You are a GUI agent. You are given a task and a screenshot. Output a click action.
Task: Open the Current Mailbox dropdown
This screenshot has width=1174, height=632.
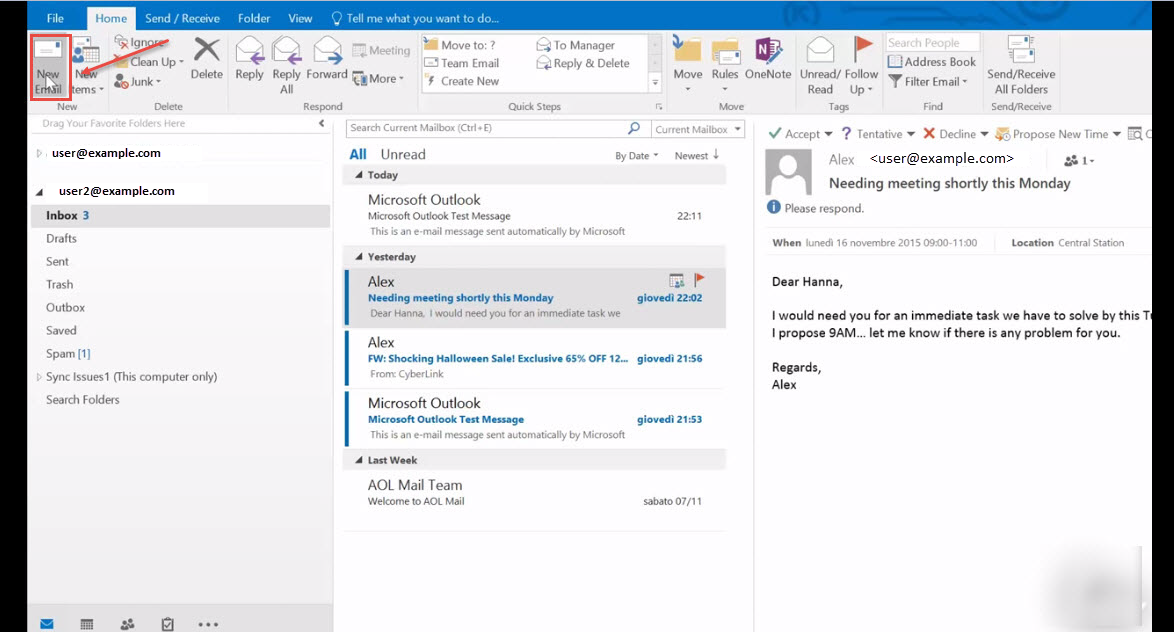[x=697, y=128]
